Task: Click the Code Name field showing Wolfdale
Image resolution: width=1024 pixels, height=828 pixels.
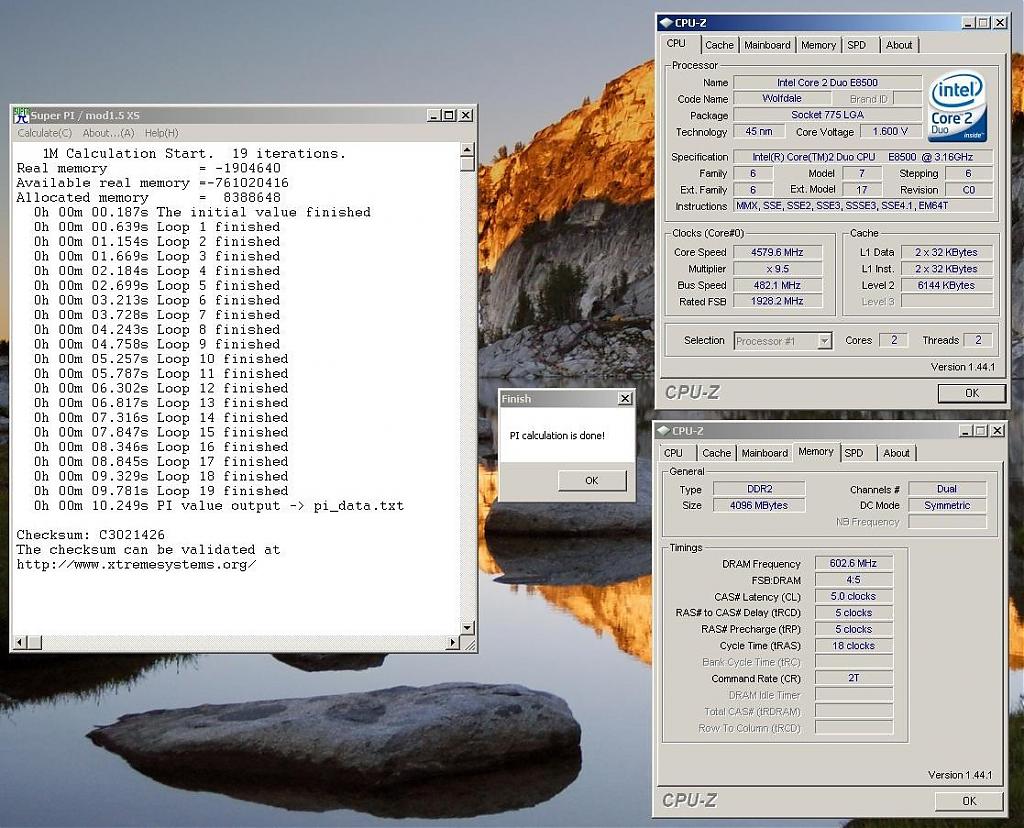Action: pyautogui.click(x=782, y=99)
